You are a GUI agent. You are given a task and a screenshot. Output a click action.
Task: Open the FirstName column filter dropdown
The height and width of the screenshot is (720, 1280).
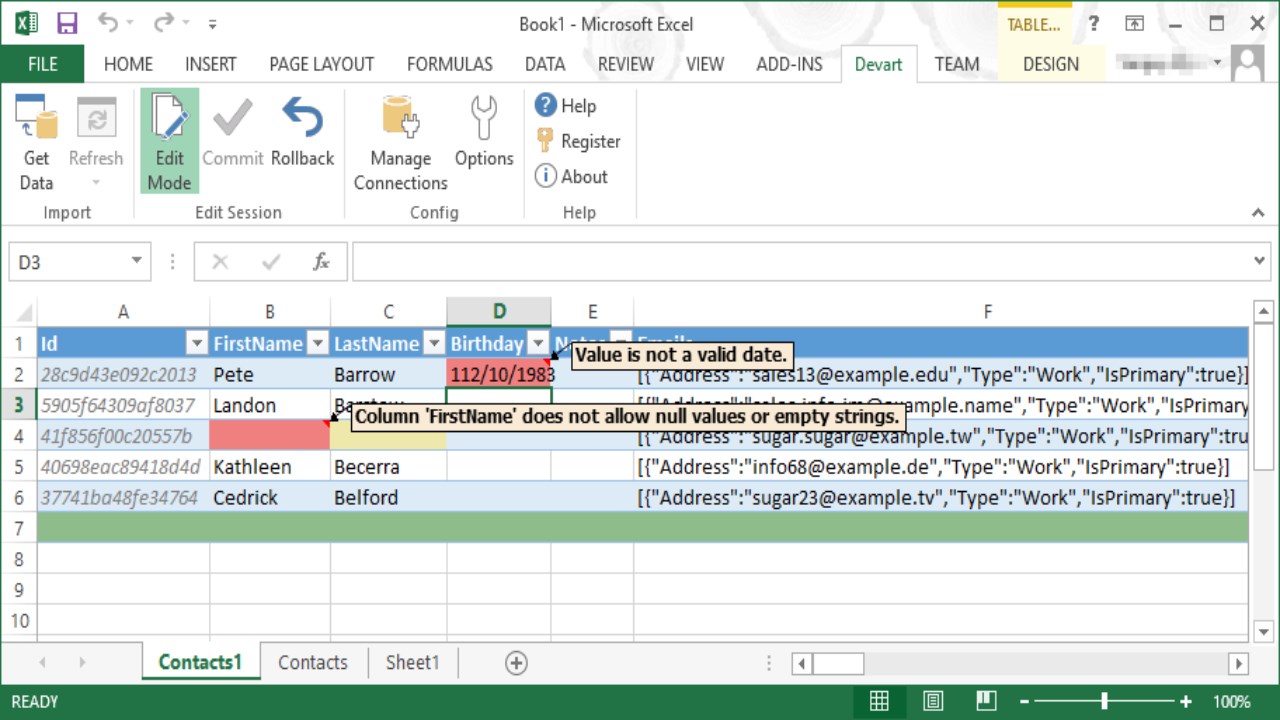317,343
